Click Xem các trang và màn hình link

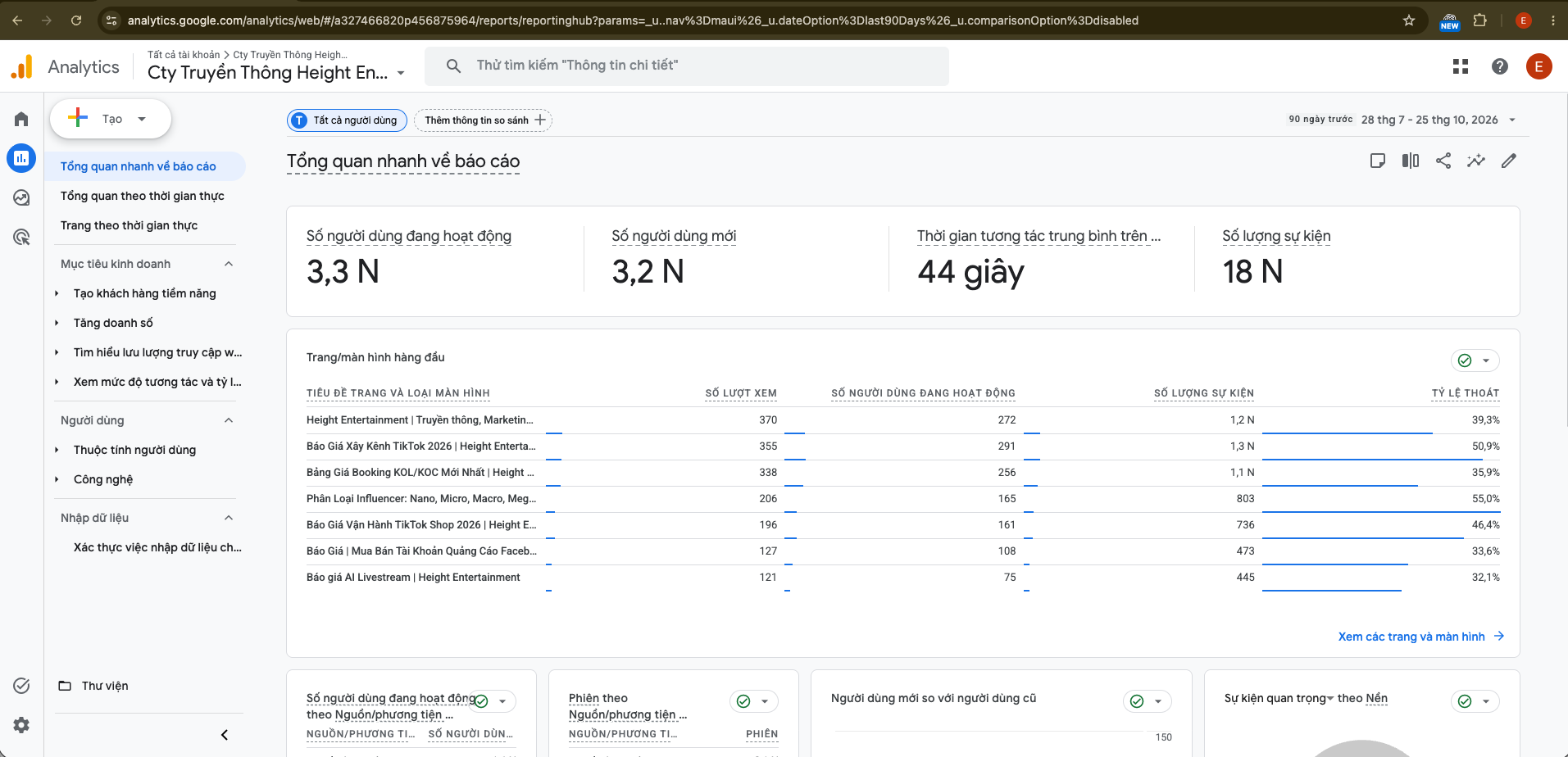pos(1421,637)
